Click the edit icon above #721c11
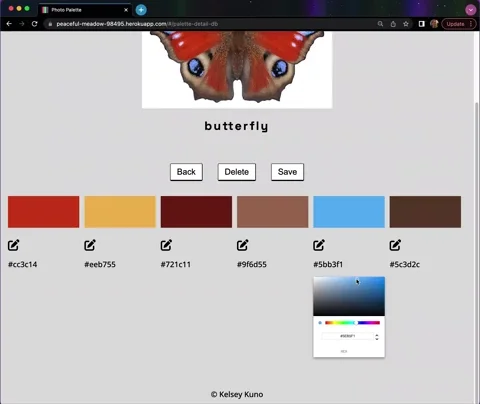The height and width of the screenshot is (404, 480). (x=166, y=245)
